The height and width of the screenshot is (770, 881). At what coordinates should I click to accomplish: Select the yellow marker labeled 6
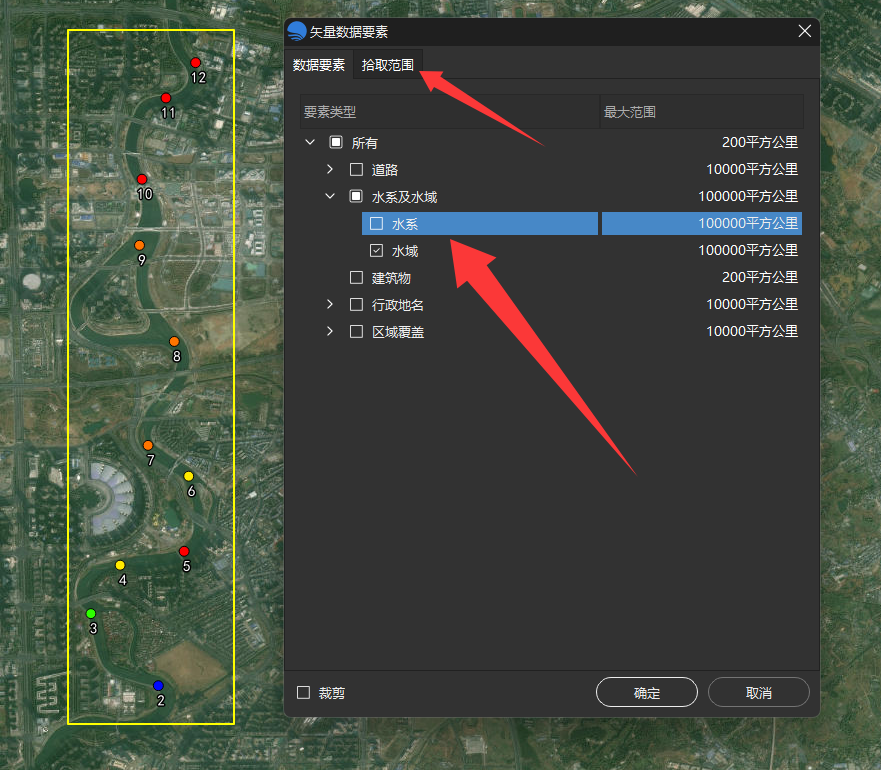point(189,476)
